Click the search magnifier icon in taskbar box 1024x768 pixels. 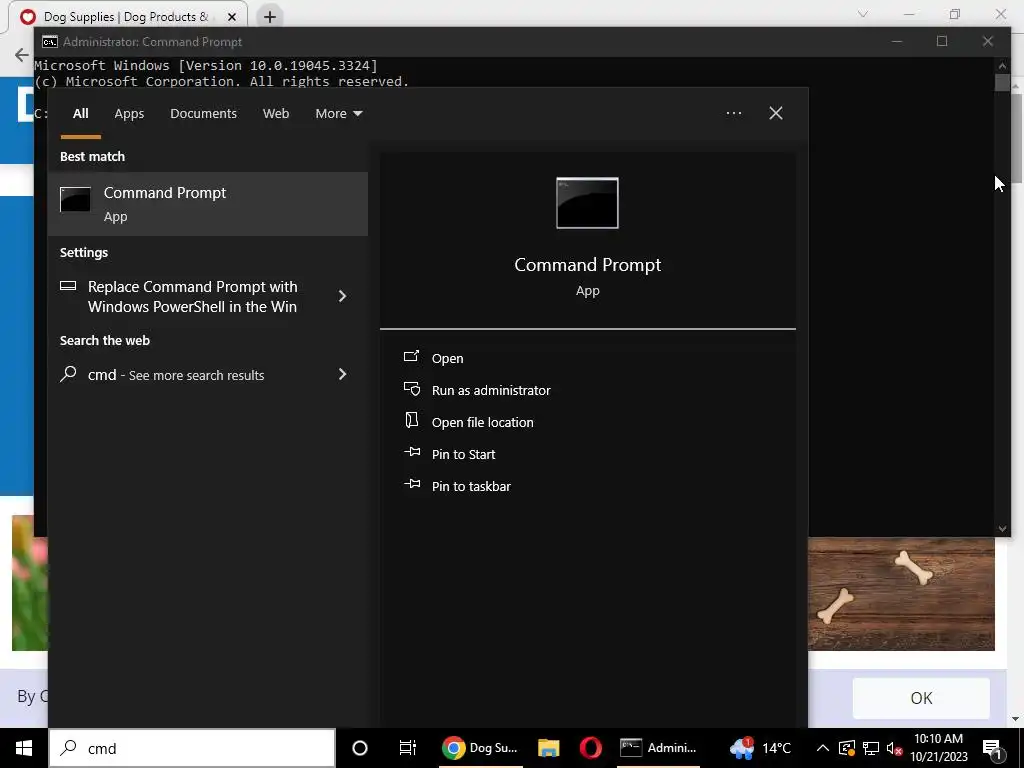(68, 748)
